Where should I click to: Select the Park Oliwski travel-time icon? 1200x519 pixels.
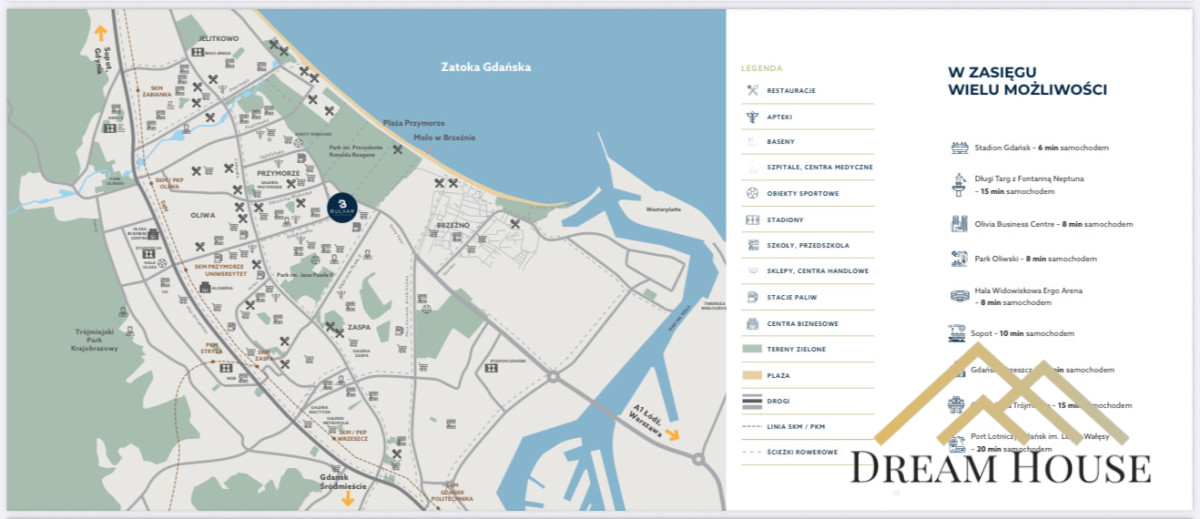point(959,258)
